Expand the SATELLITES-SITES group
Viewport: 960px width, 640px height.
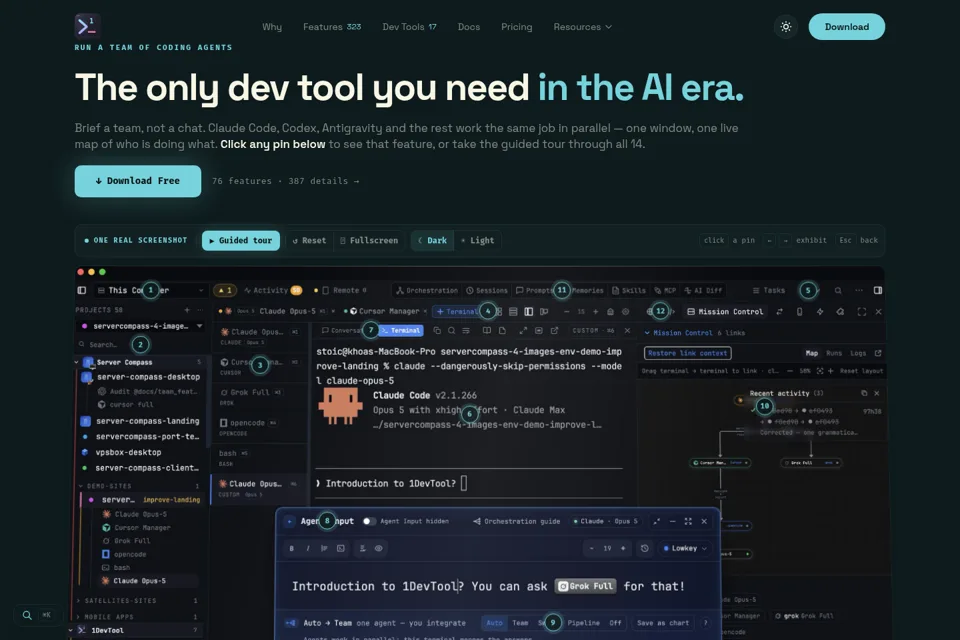pyautogui.click(x=79, y=601)
